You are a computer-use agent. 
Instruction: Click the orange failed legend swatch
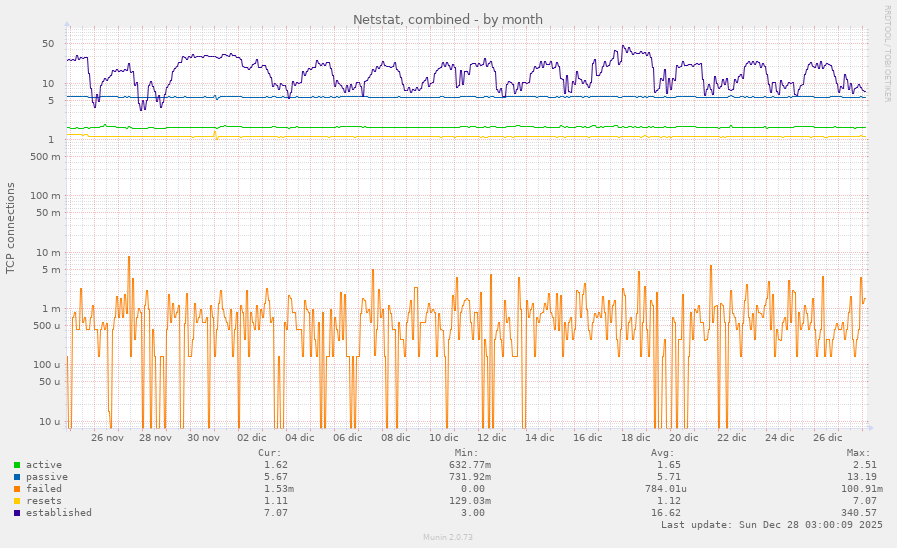[17, 489]
